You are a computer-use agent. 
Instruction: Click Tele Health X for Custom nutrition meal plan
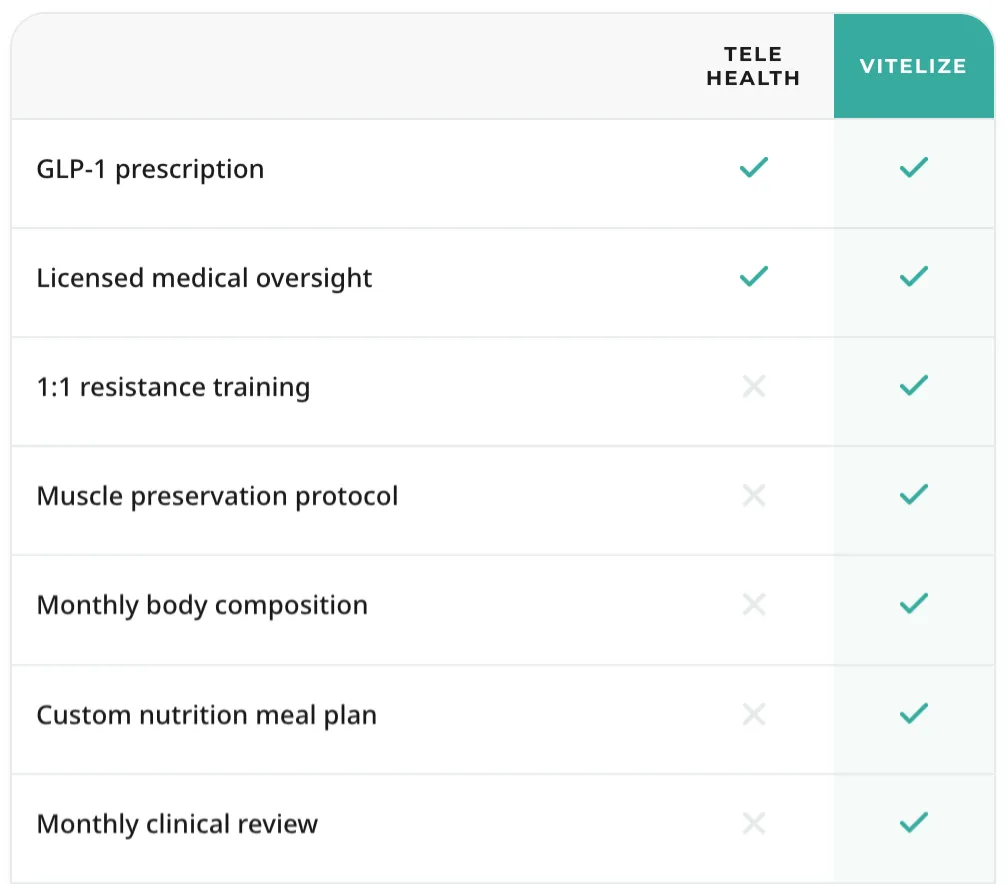753,714
